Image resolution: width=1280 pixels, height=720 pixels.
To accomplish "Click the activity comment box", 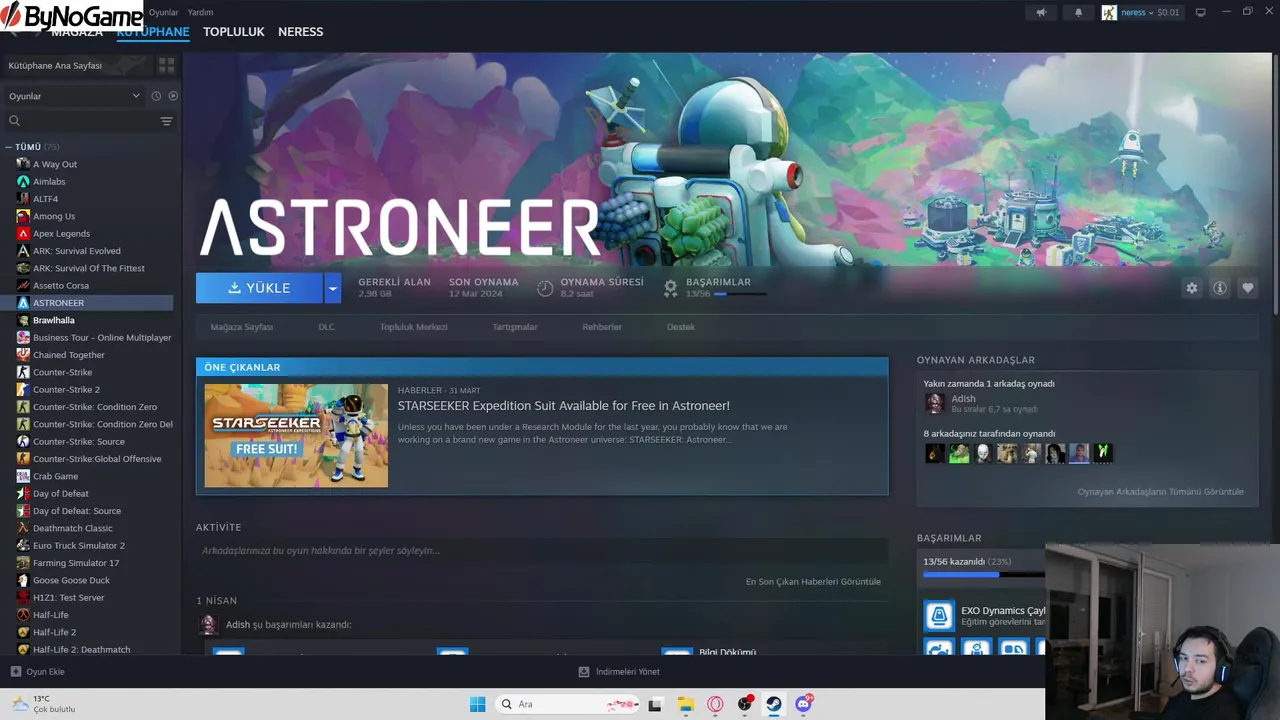I will [x=542, y=551].
